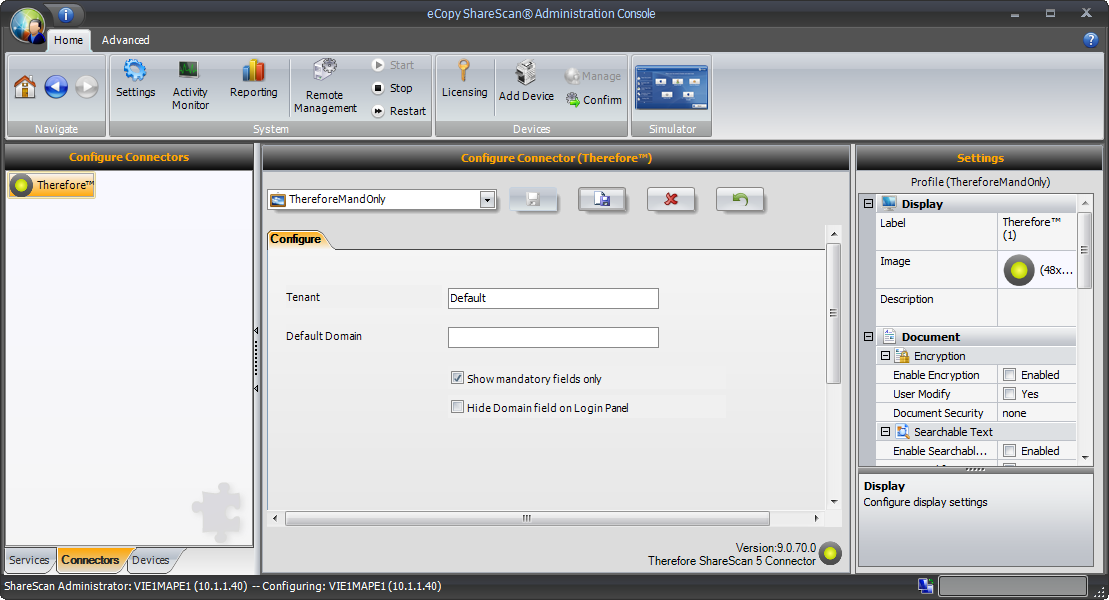Open the ThereforeMandOnly profile dropdown
Viewport: 1109px width, 600px height.
(487, 200)
